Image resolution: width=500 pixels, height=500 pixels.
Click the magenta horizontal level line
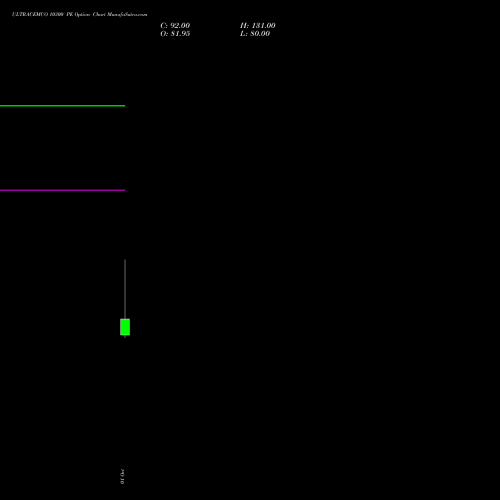62,190
